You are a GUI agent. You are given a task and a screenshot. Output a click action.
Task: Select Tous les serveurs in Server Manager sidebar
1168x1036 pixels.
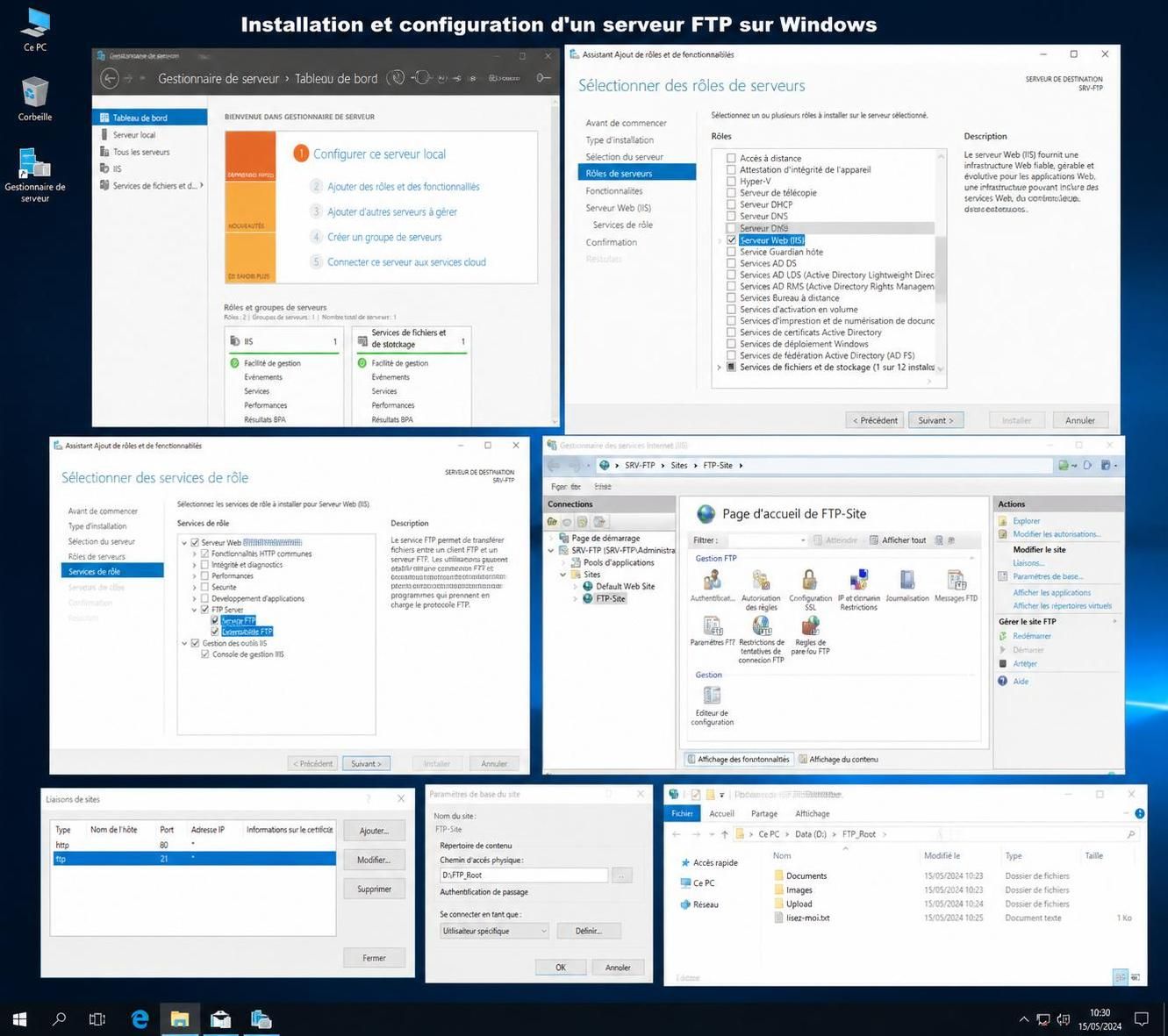(x=141, y=152)
